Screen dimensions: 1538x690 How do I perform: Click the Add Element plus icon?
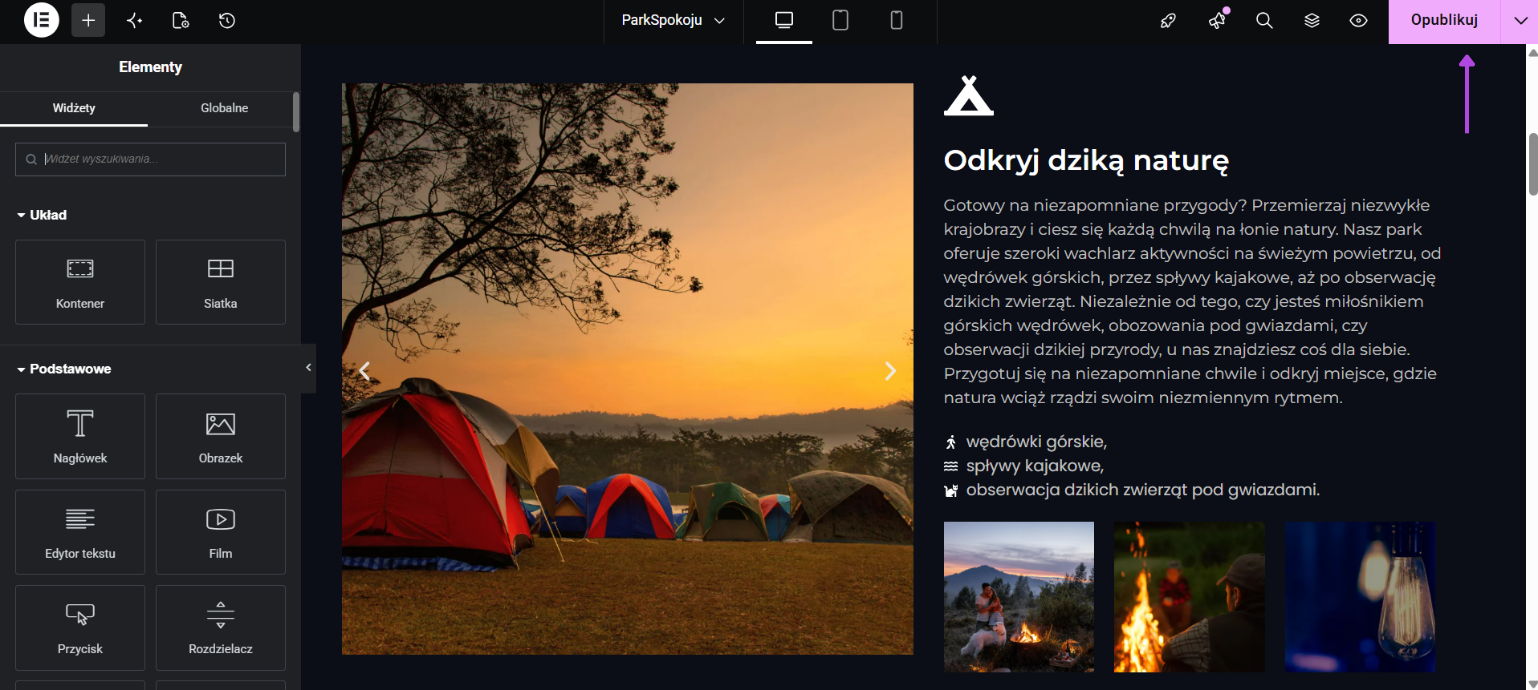click(88, 20)
